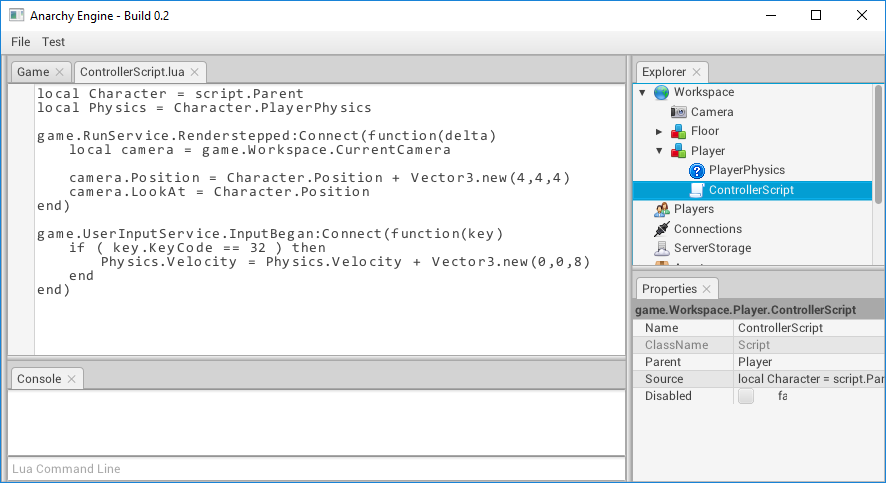886x483 pixels.
Task: Click the ControllerScript script icon
Action: coord(697,190)
